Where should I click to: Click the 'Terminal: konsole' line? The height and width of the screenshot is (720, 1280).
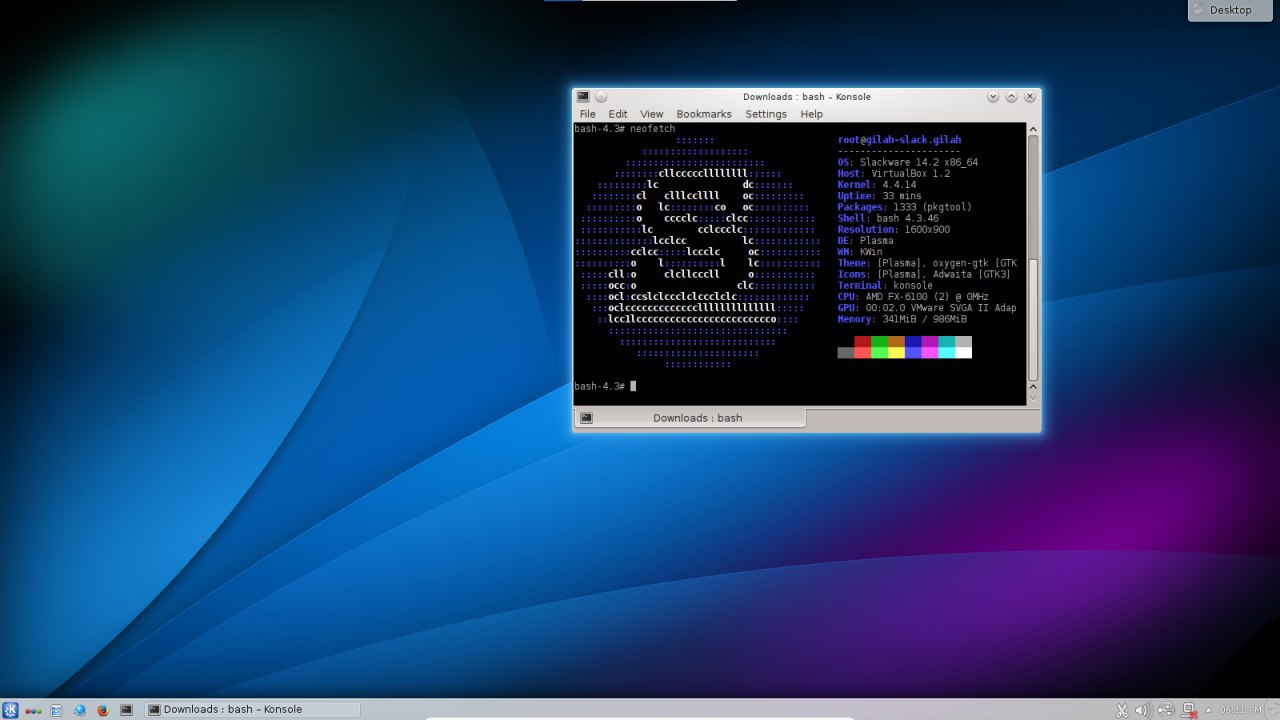tap(885, 286)
